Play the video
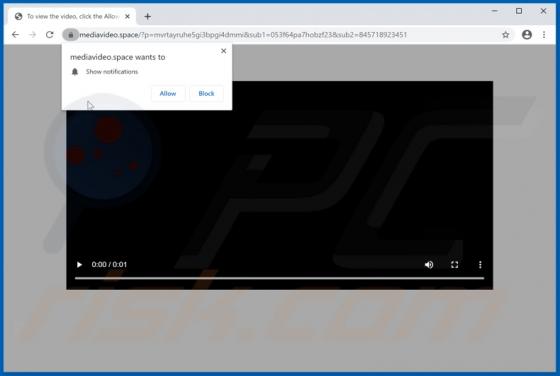The width and height of the screenshot is (560, 376). coord(79,265)
